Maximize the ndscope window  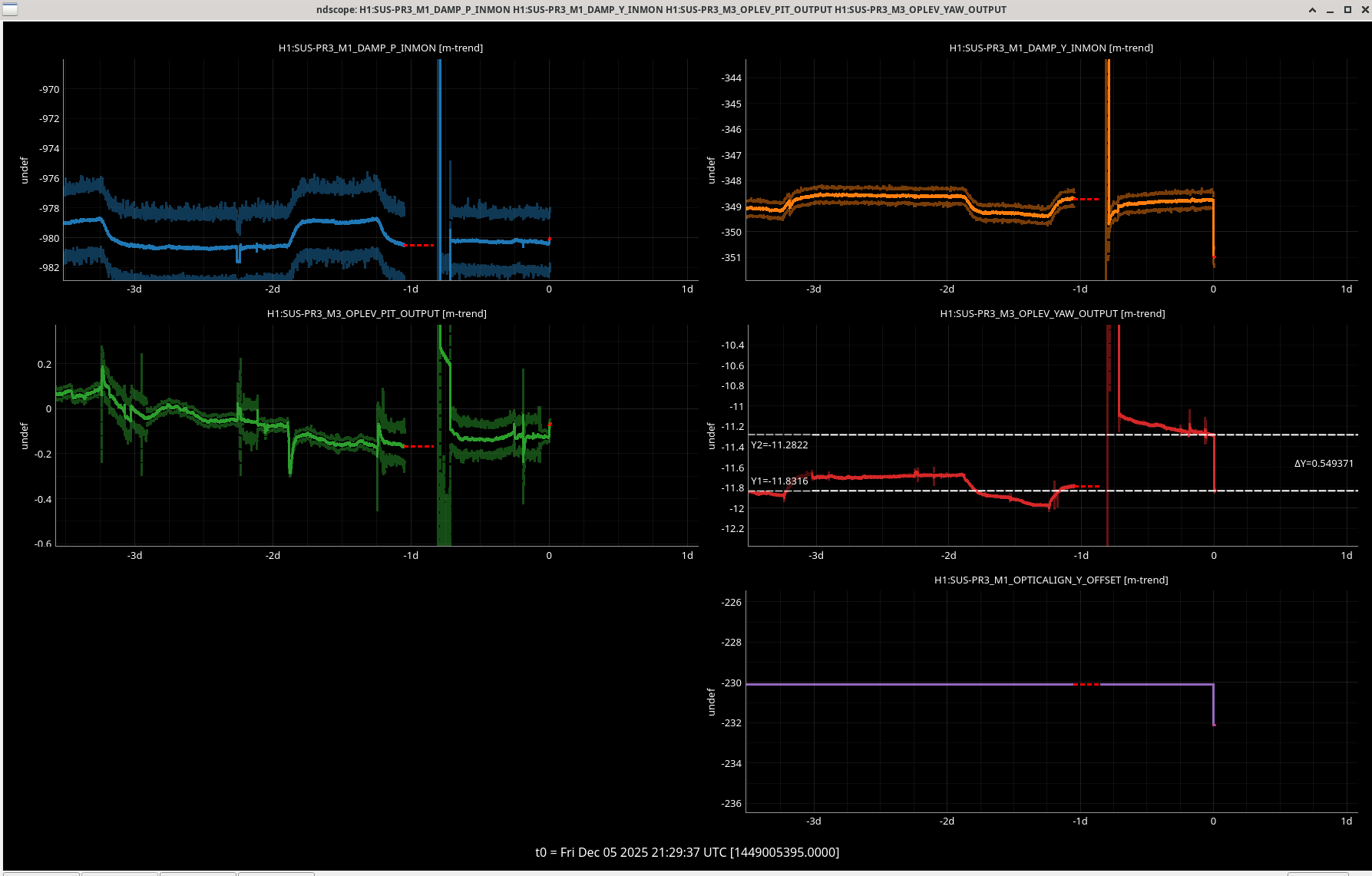click(1347, 10)
